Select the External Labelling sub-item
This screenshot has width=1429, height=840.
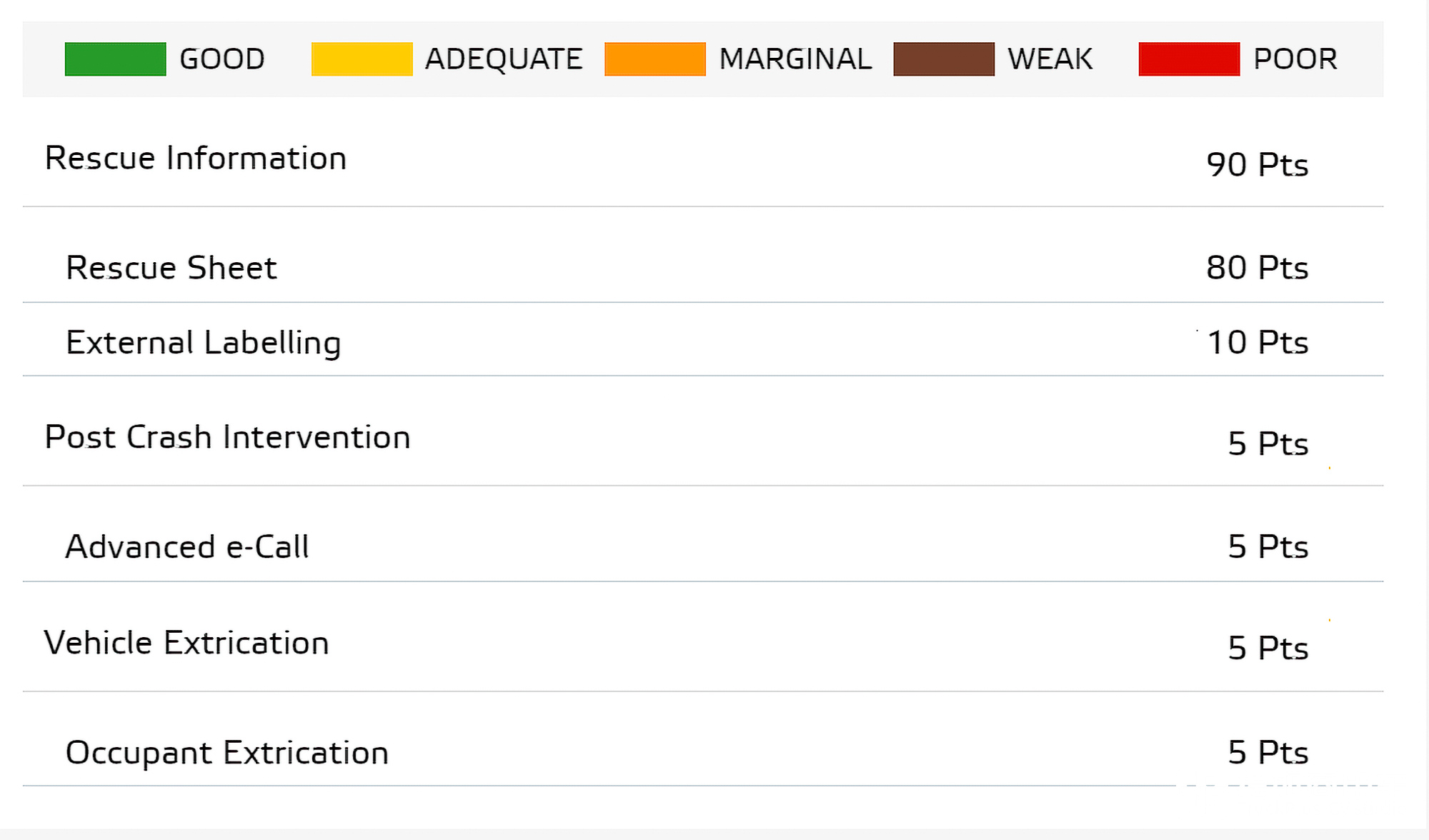point(203,343)
